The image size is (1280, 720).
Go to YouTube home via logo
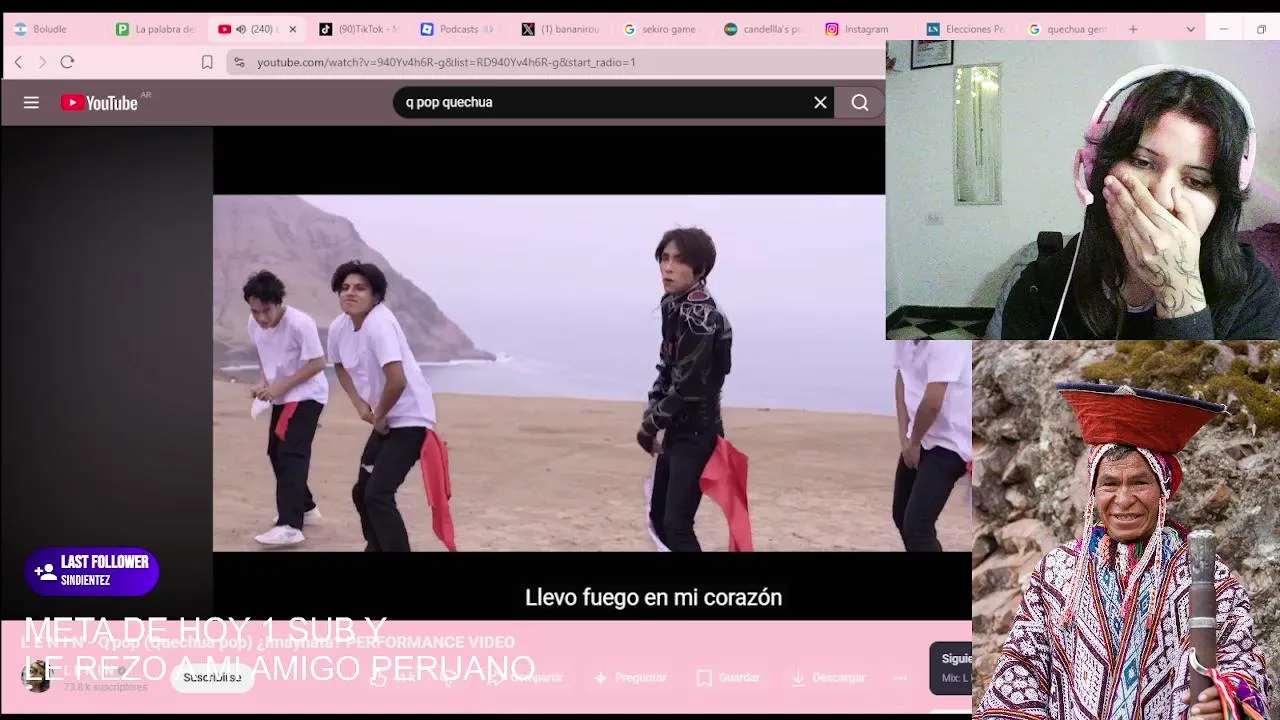[99, 102]
